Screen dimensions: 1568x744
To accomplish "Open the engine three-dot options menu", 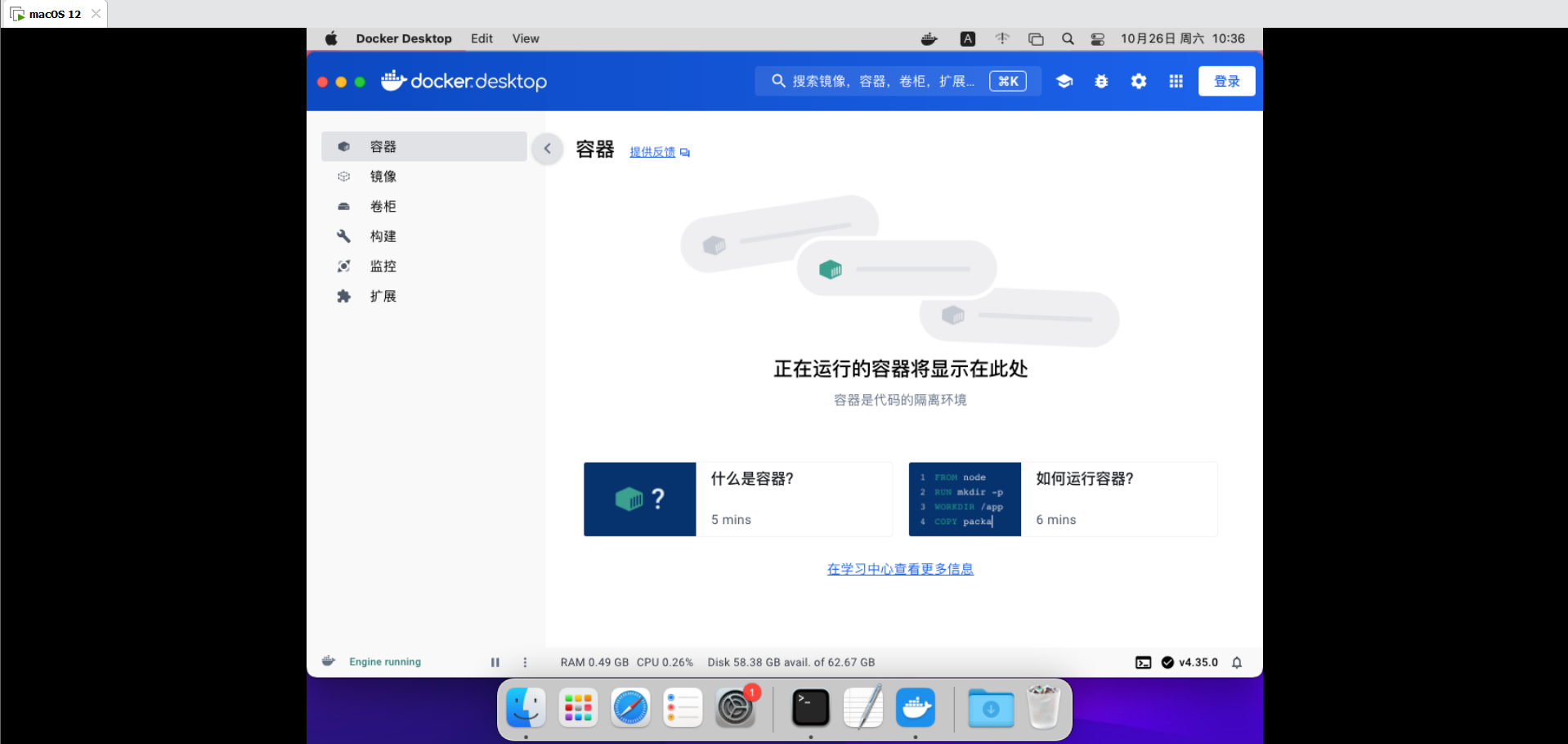I will [x=525, y=662].
